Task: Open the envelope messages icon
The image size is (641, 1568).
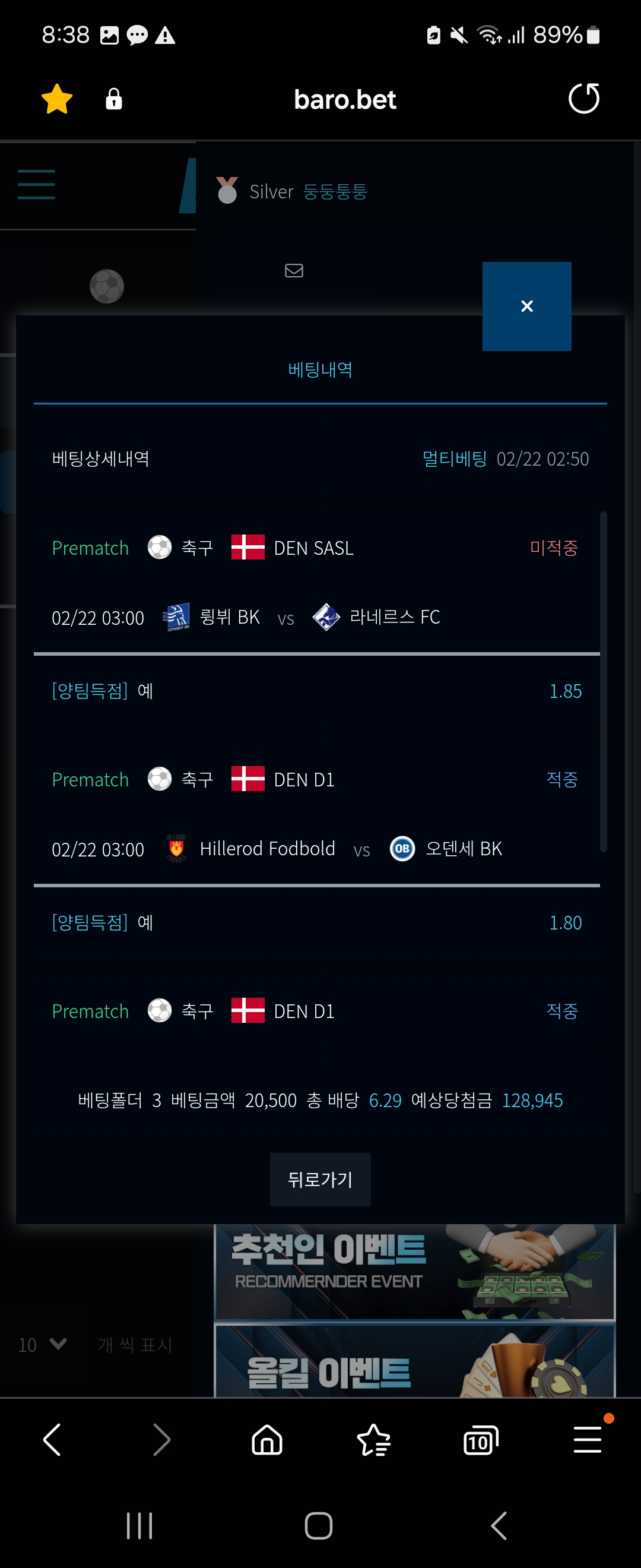Action: [x=294, y=270]
